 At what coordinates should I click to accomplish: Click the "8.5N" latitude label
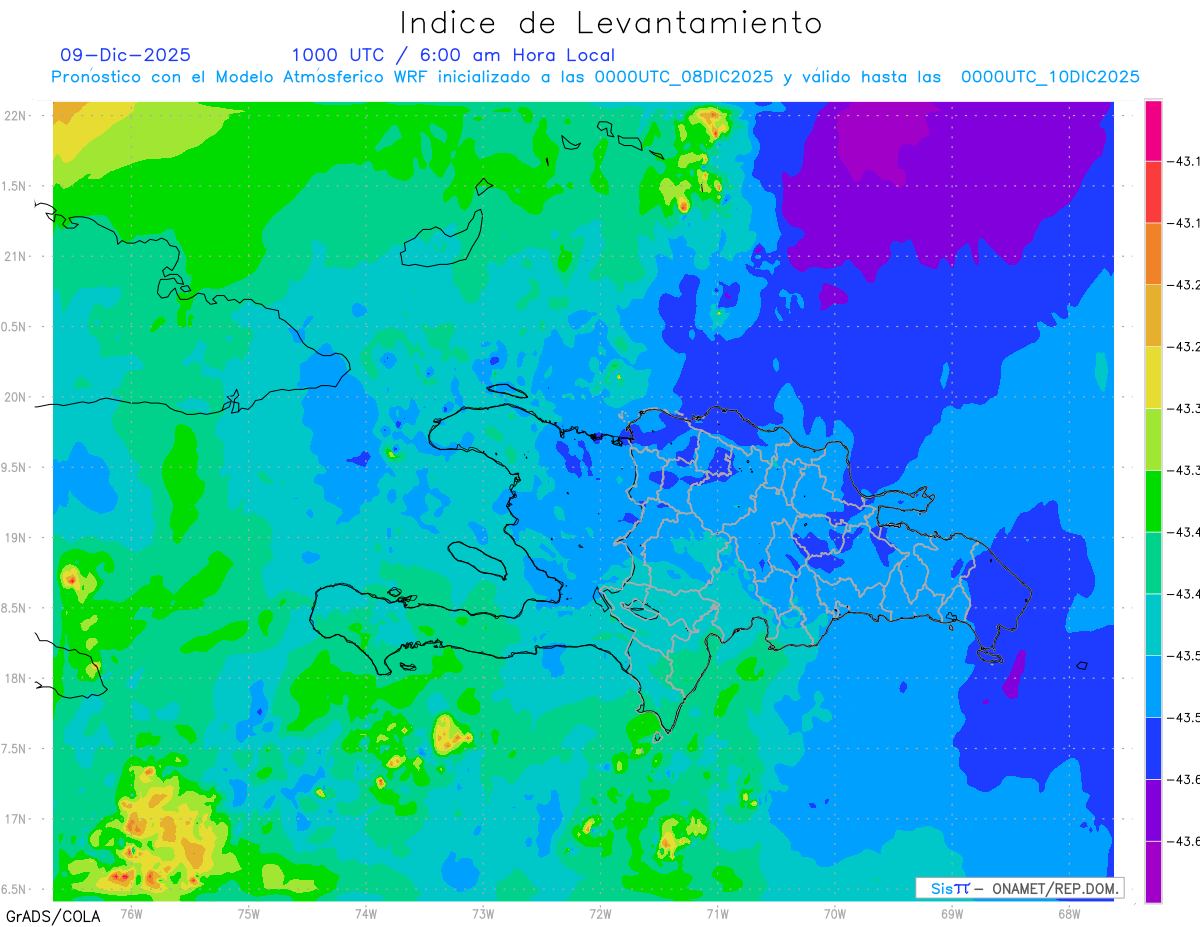point(15,608)
